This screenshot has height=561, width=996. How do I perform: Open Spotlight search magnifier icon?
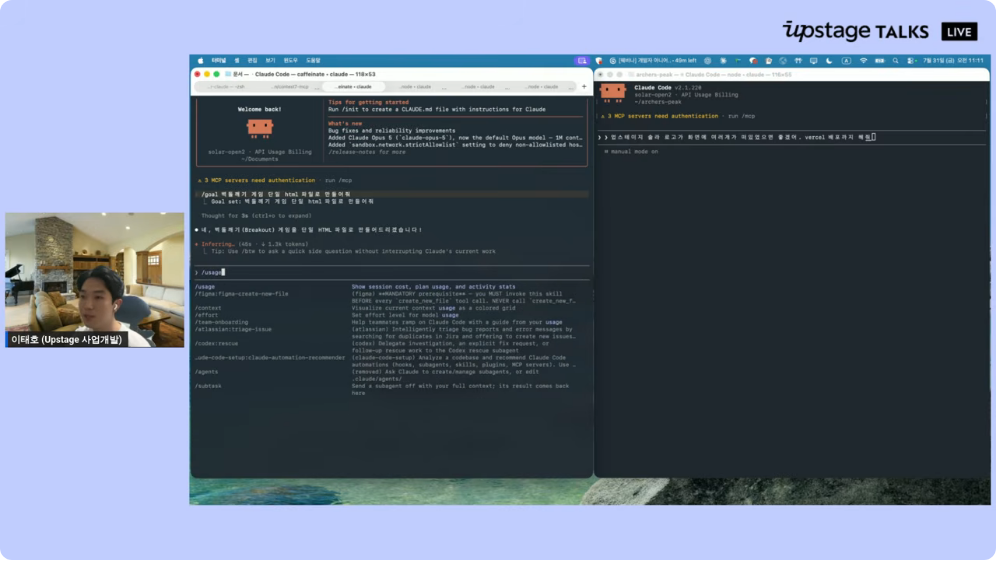(896, 61)
